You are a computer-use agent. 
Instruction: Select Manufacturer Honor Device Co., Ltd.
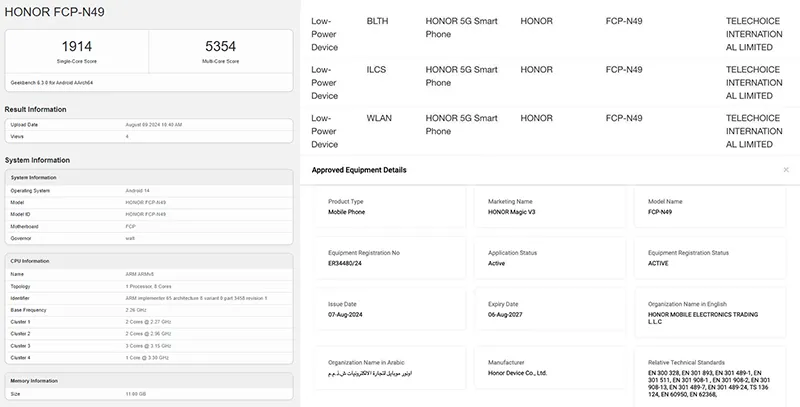tap(517, 373)
